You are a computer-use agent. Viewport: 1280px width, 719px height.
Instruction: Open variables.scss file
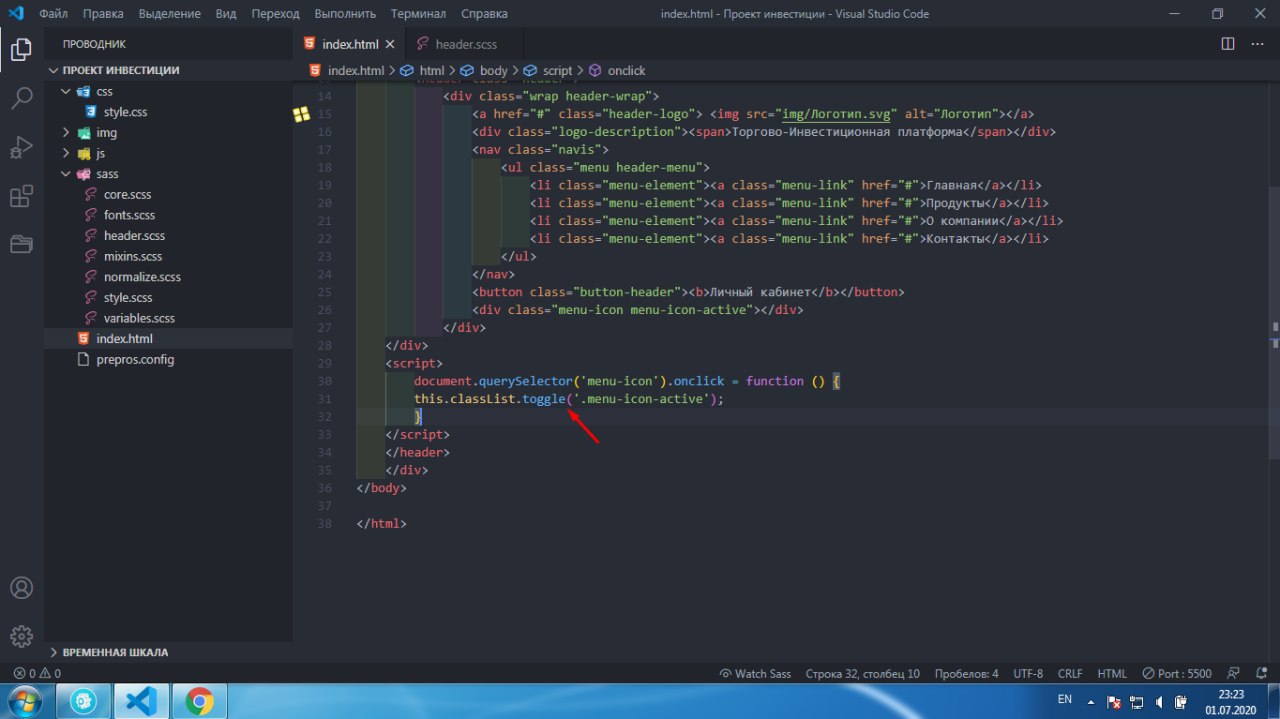pos(168,318)
